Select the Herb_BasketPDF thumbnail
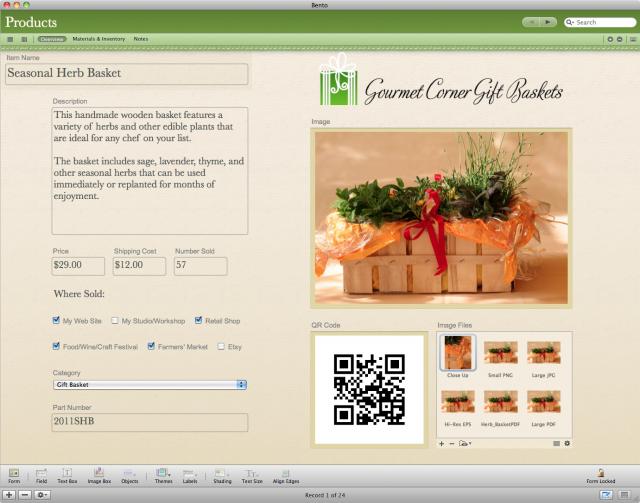Viewport: 640px width, 503px height. tap(500, 402)
